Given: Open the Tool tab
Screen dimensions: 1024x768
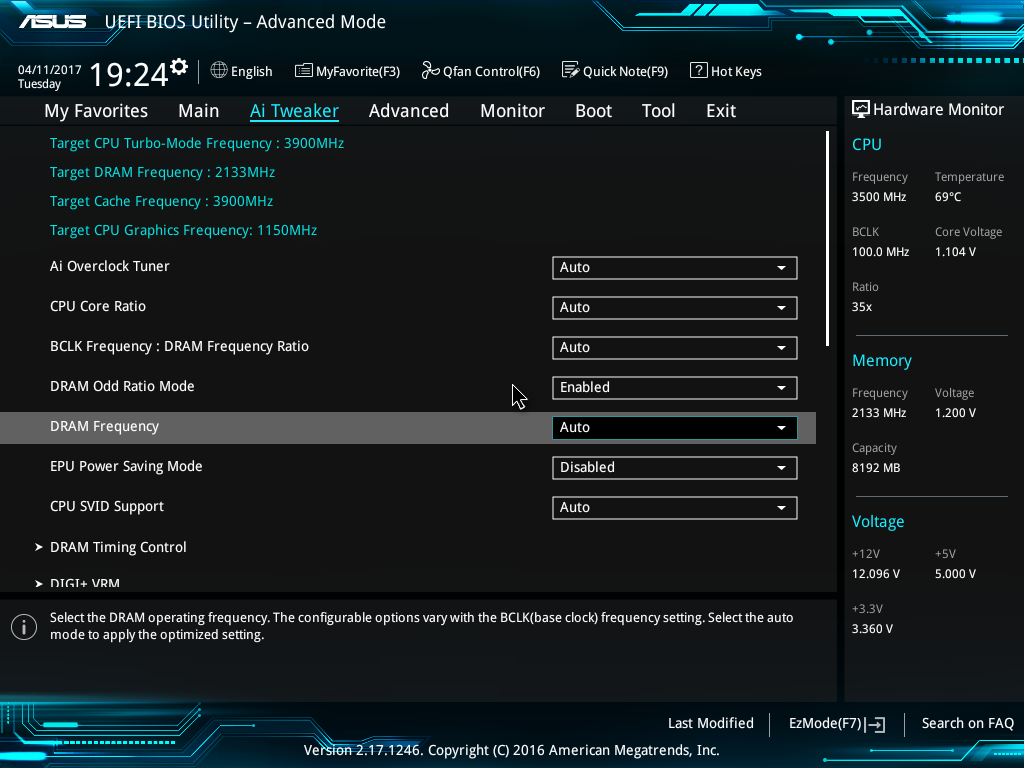Looking at the screenshot, I should [658, 110].
